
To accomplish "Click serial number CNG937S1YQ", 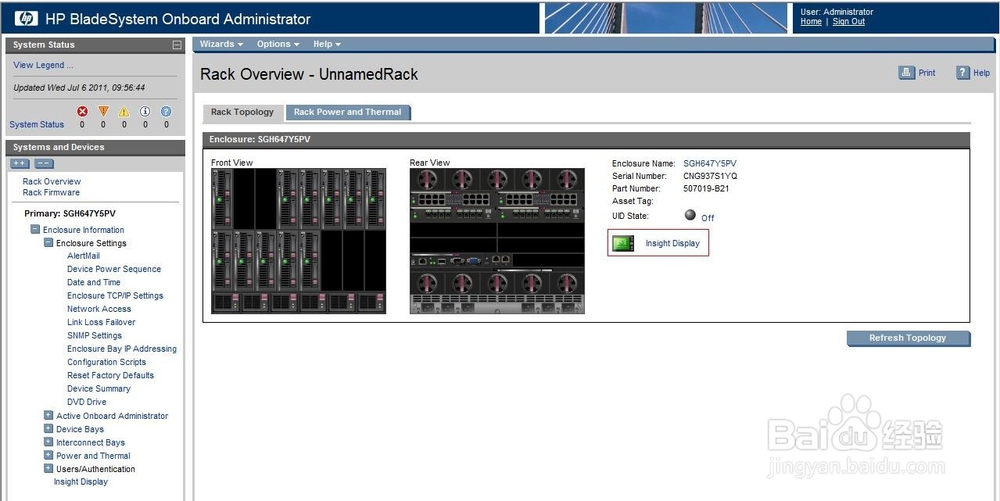I will [x=710, y=177].
